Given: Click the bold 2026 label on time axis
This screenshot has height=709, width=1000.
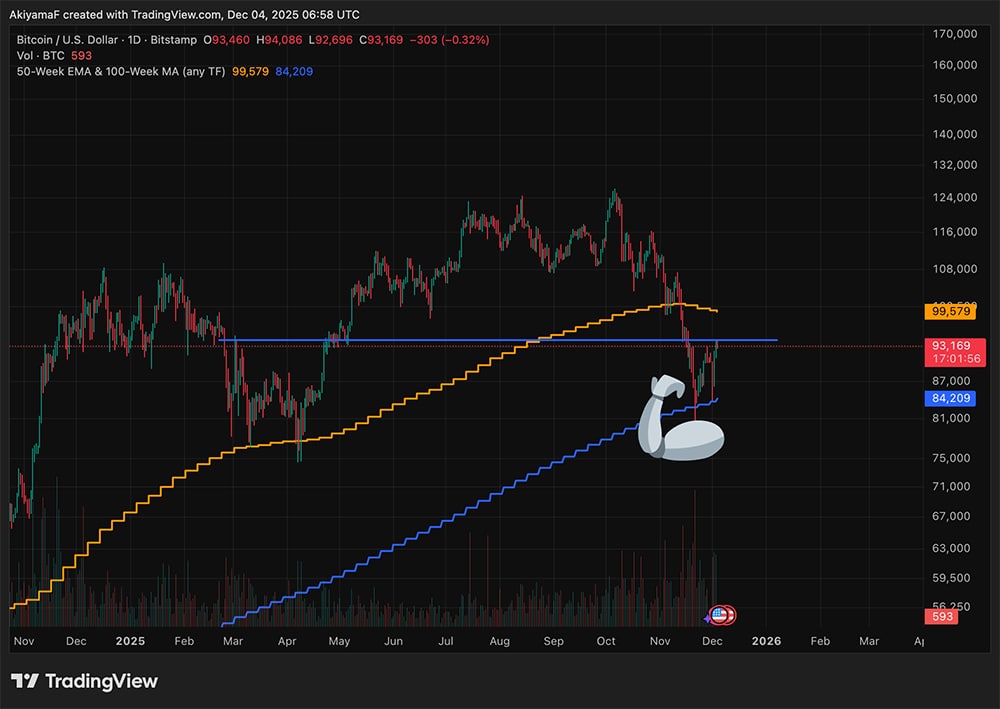Looking at the screenshot, I should (766, 640).
